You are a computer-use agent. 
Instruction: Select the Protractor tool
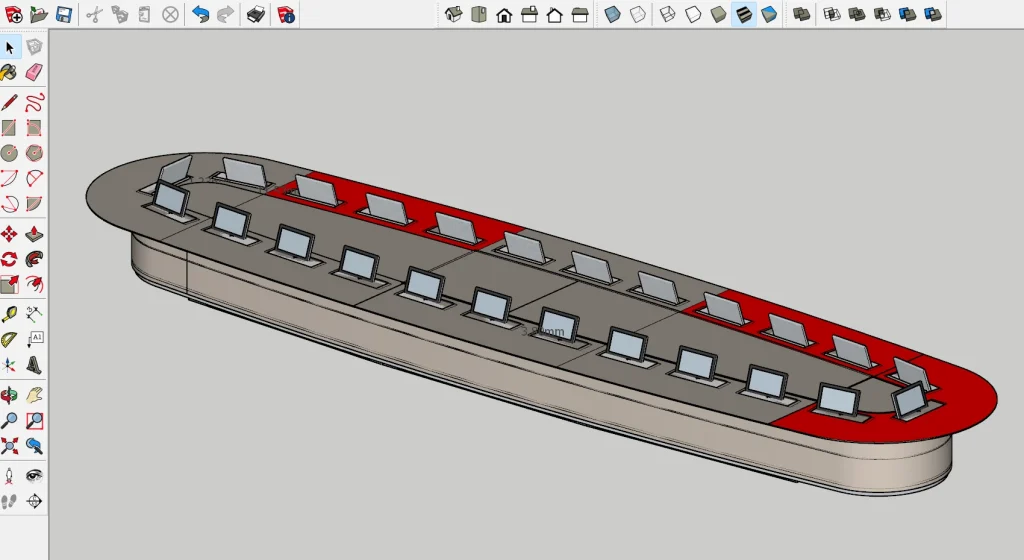(x=9, y=339)
